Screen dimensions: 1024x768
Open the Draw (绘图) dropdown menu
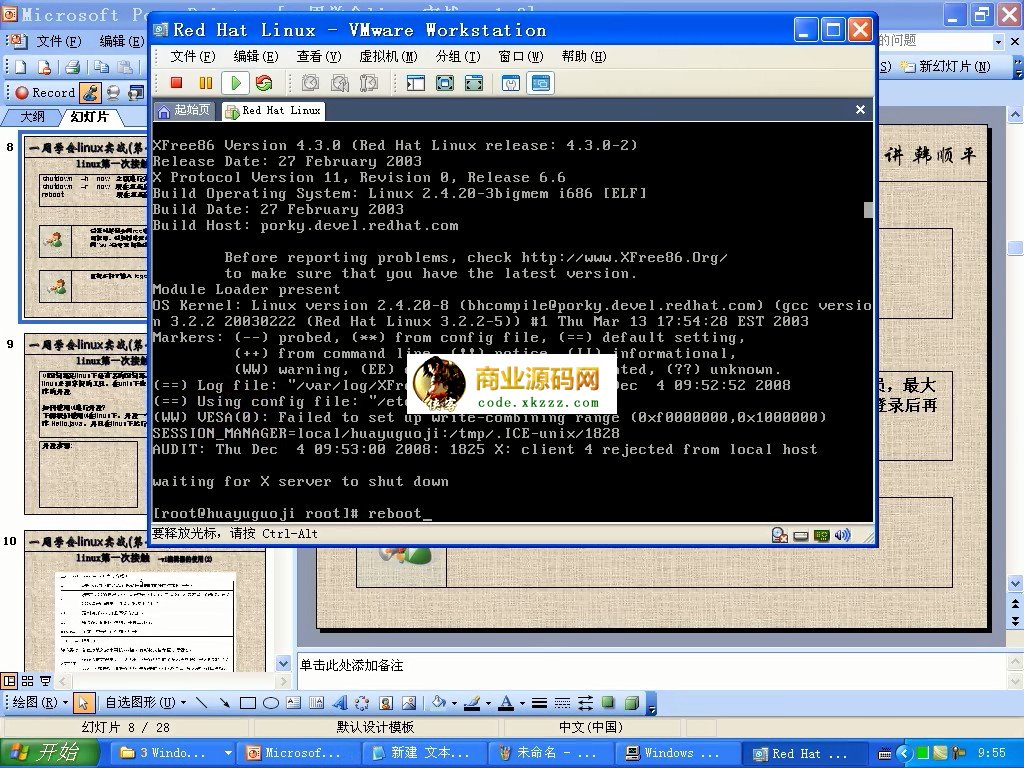pos(40,703)
